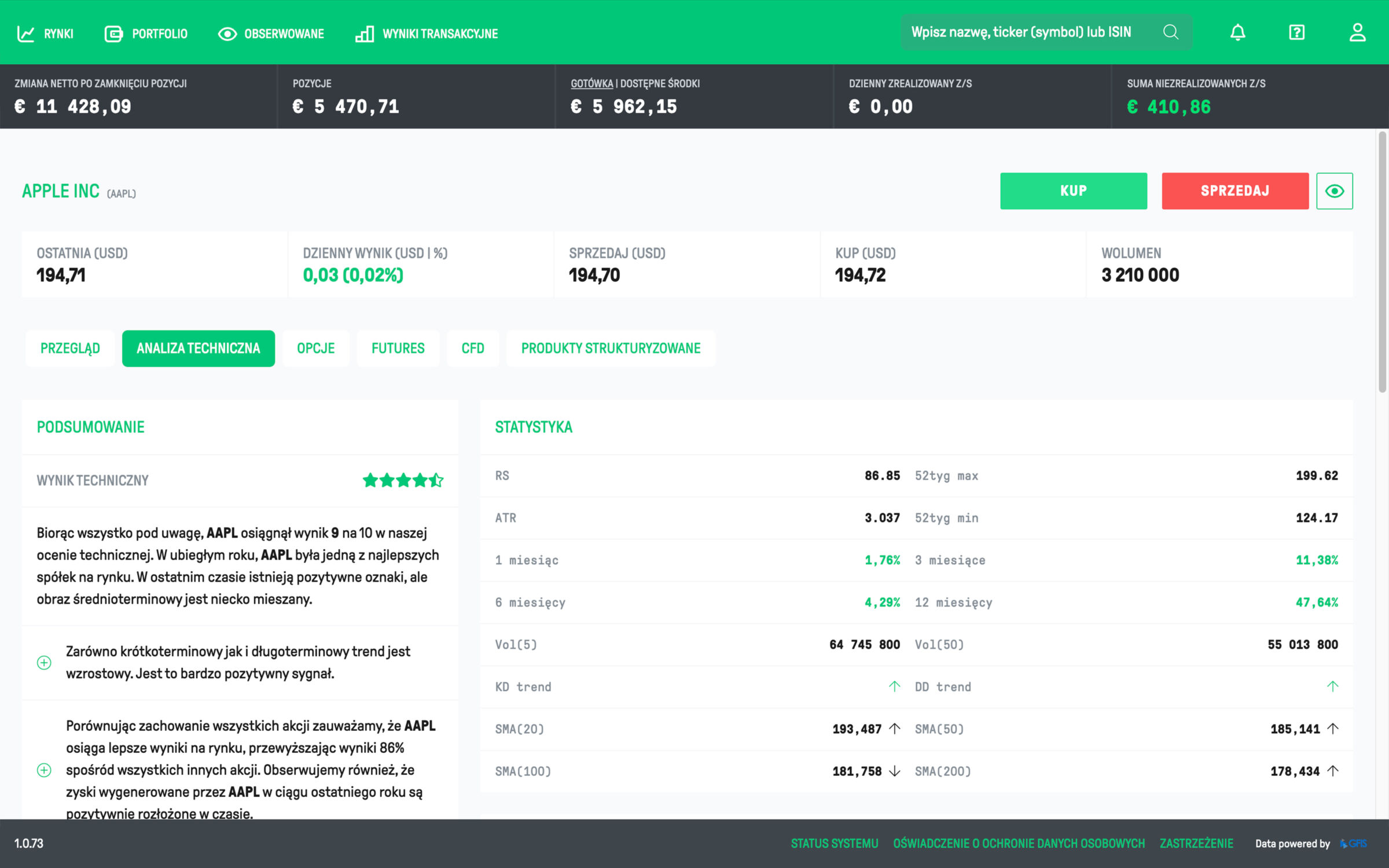Screen dimensions: 1389x868
Task: Click the Rynki chart icon
Action: tap(25, 34)
